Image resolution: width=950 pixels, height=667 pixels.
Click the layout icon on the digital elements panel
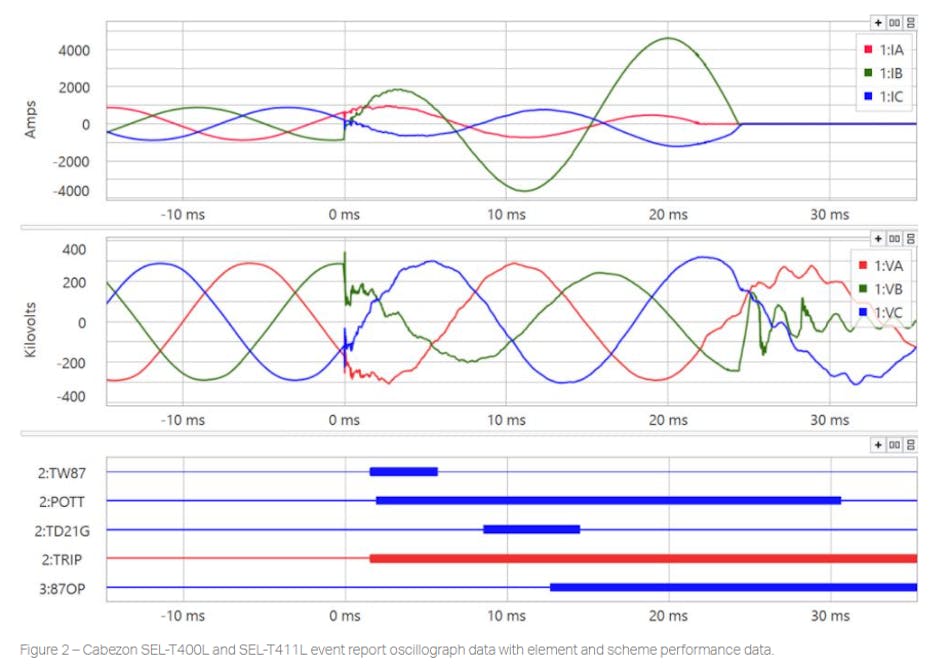pos(911,445)
